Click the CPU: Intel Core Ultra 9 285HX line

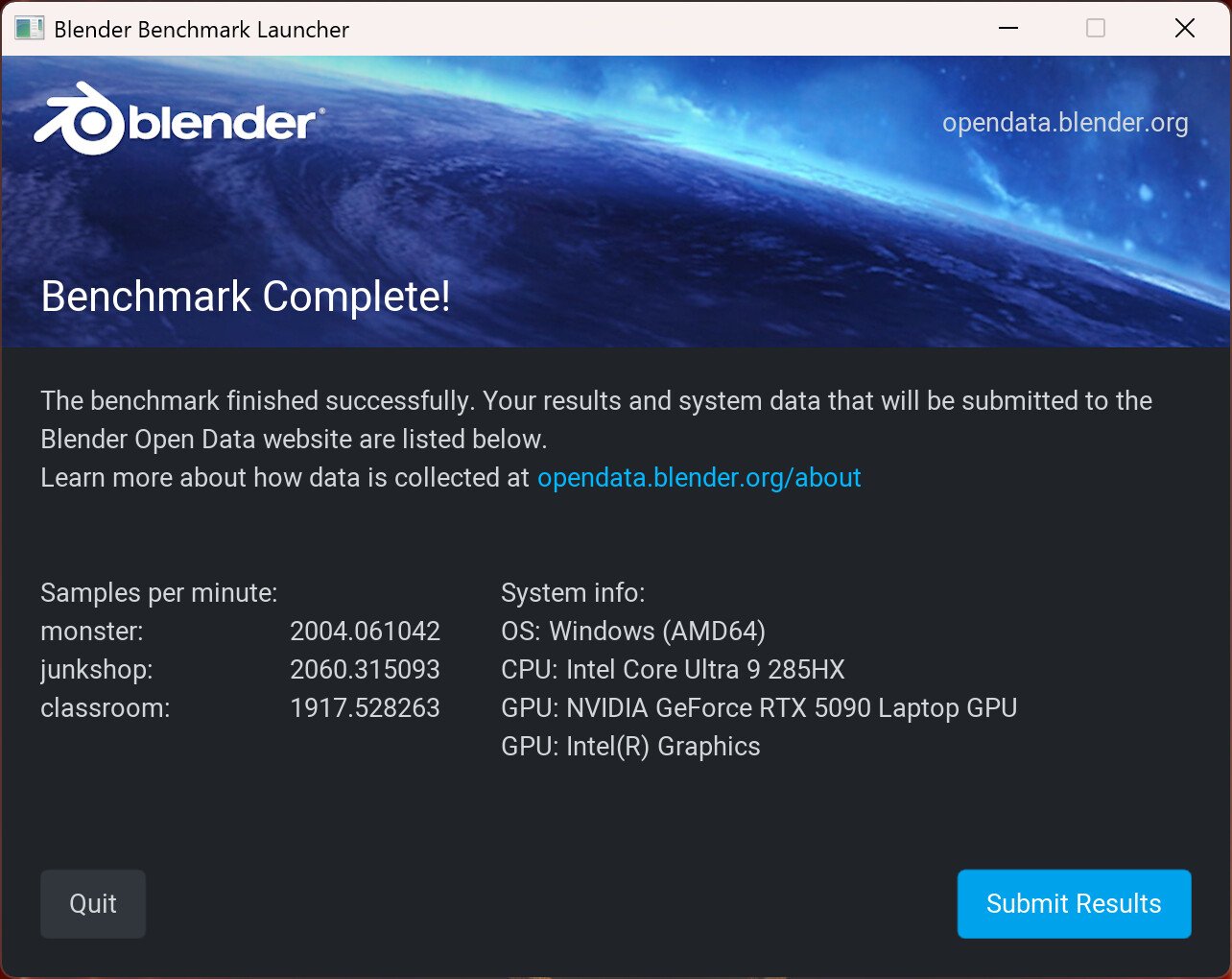pos(673,669)
